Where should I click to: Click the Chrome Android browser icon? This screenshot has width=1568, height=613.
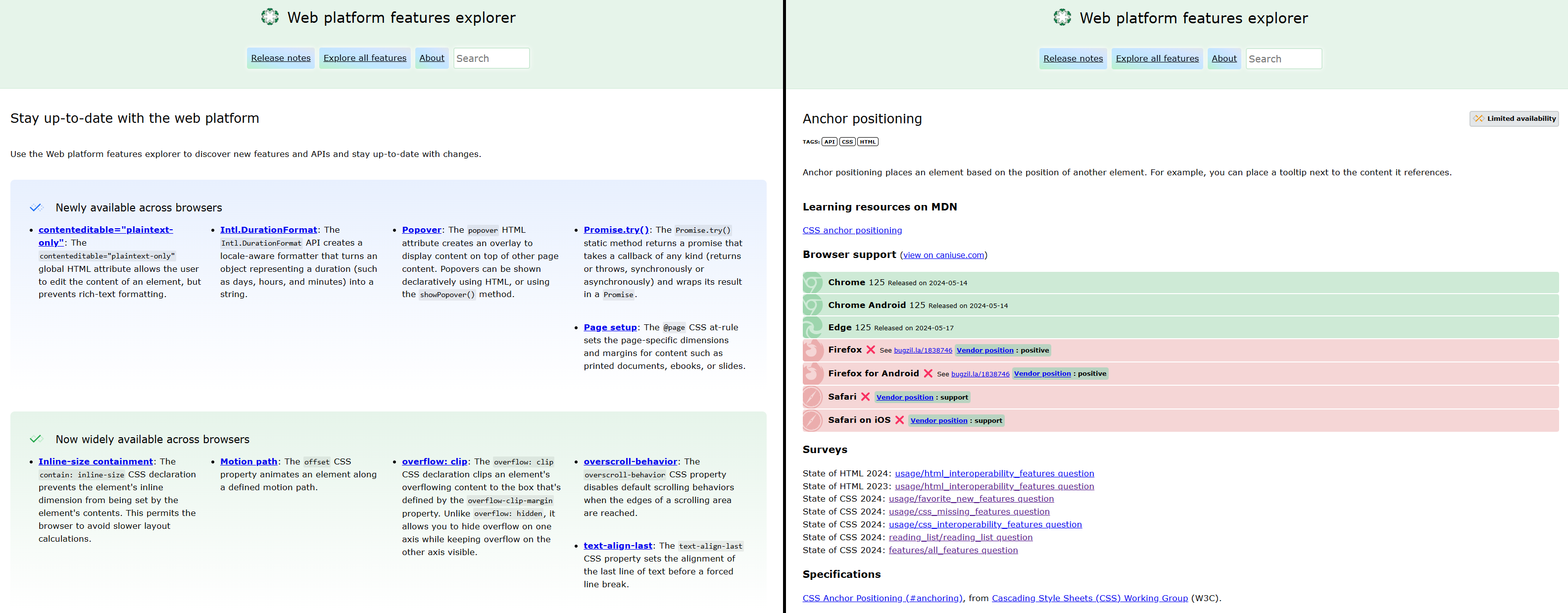813,305
